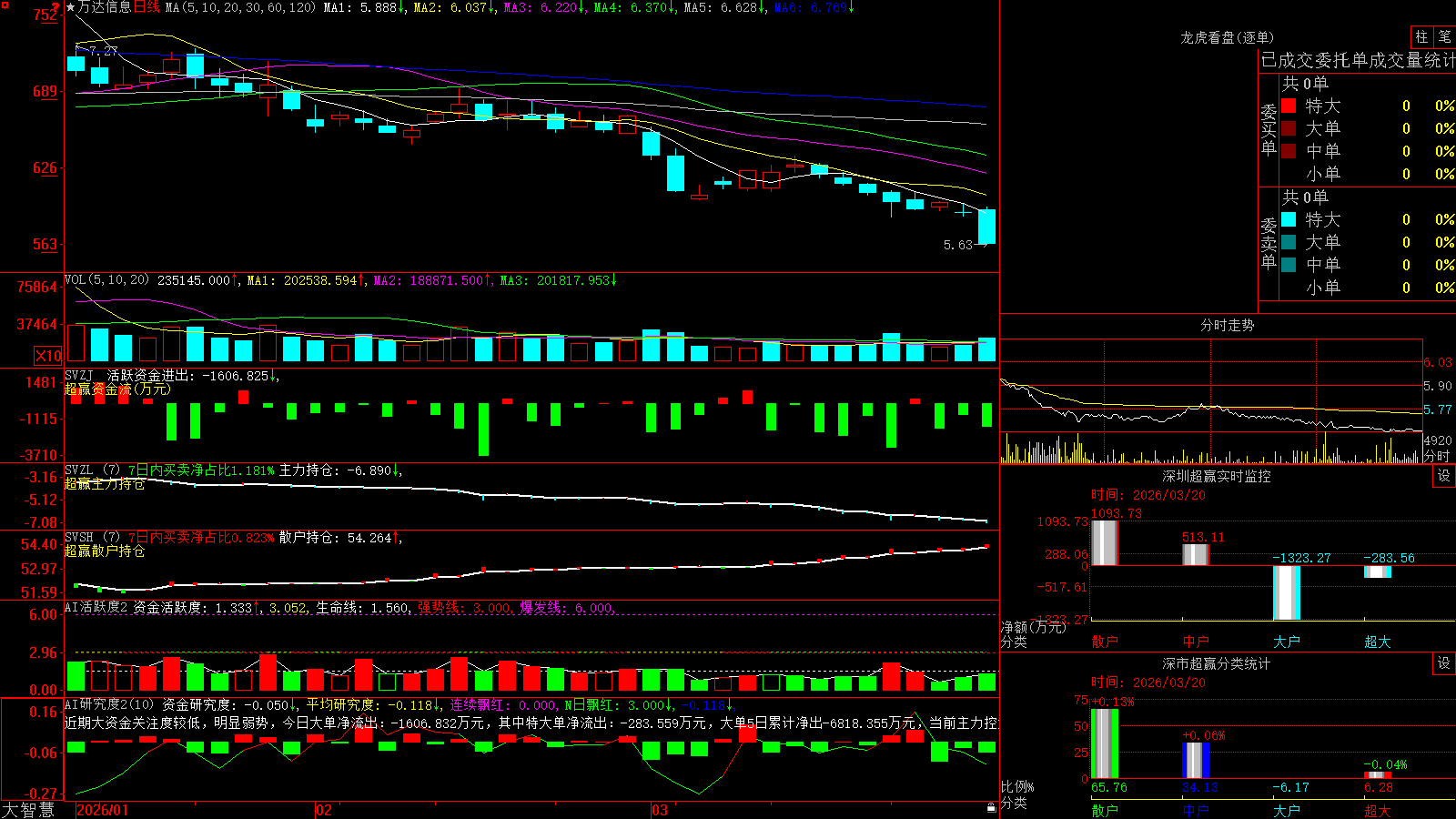1456x819 pixels.
Task: Open 设 settings for 深市超赢分类统计
Action: (x=1444, y=663)
